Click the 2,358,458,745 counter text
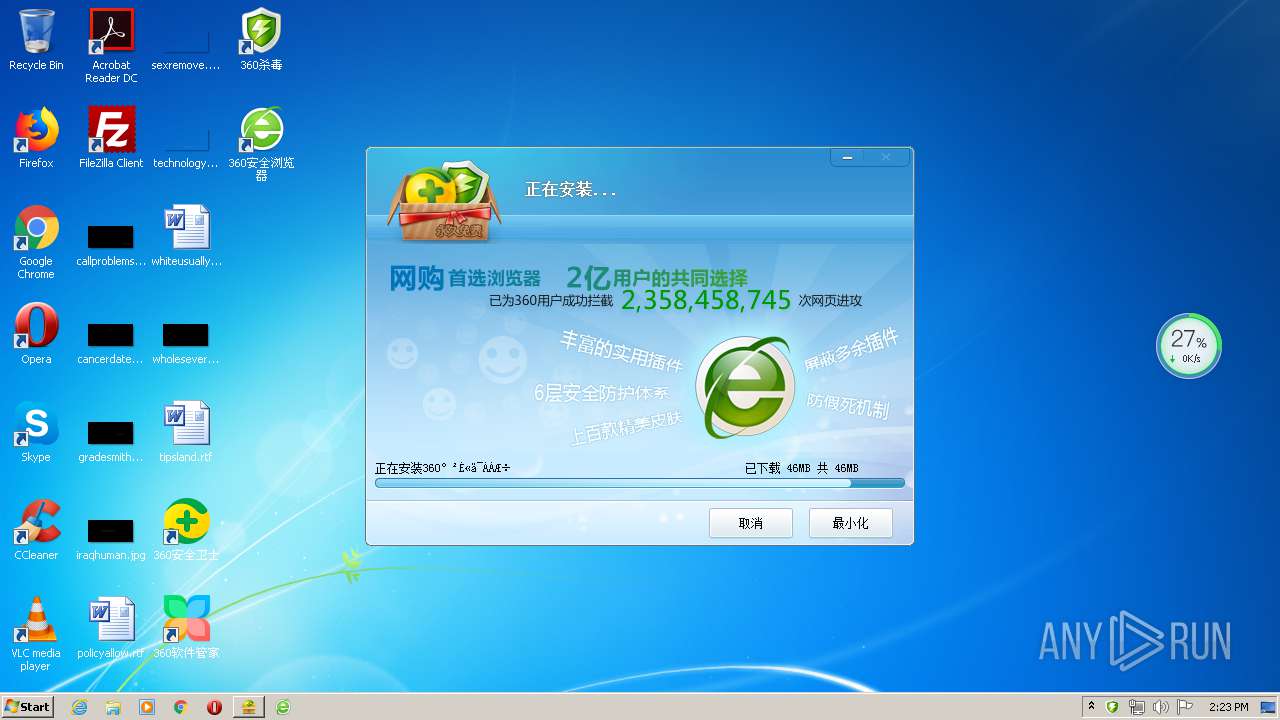The image size is (1280, 720). coord(706,300)
